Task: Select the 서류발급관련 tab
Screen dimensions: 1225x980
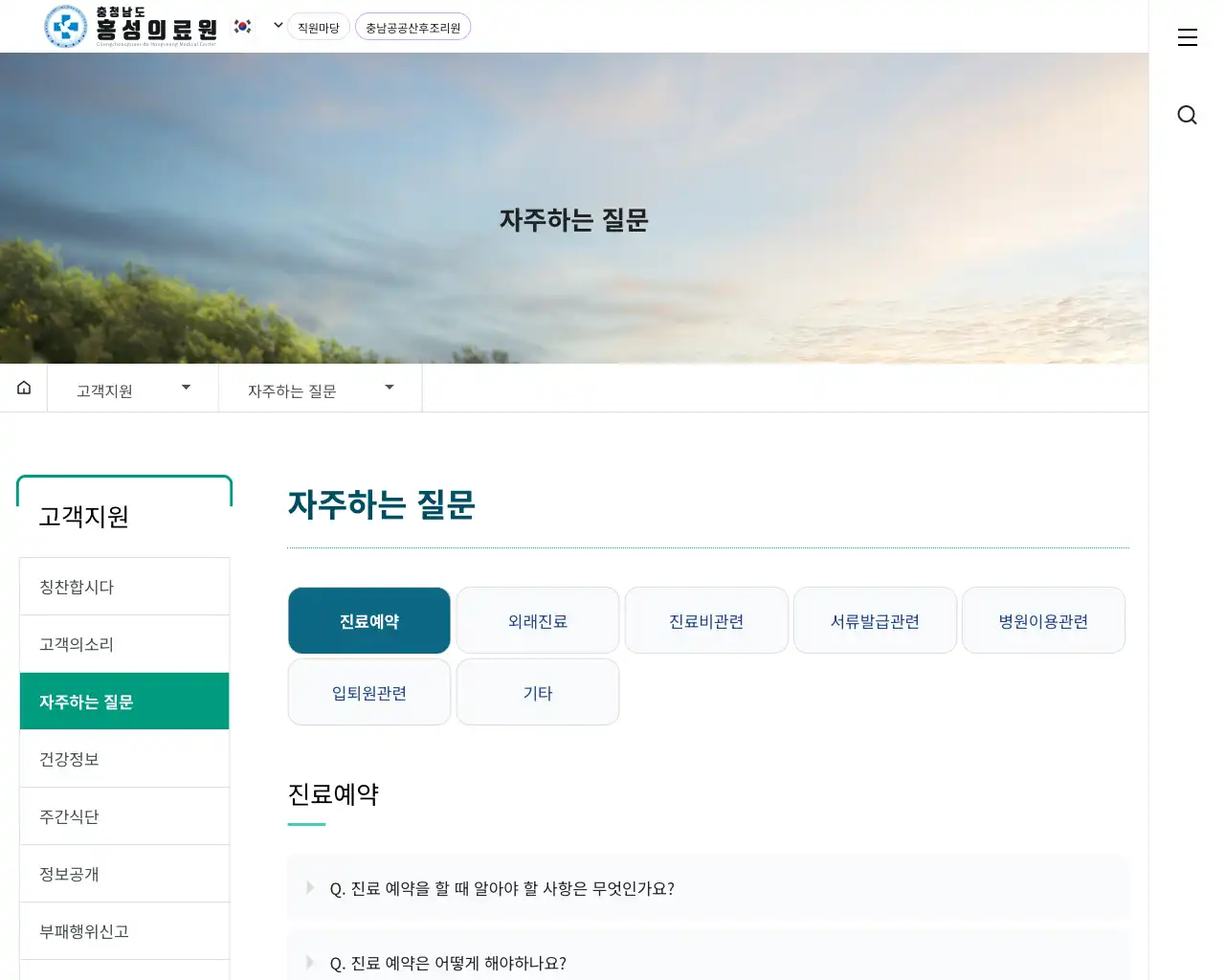Action: point(875,621)
